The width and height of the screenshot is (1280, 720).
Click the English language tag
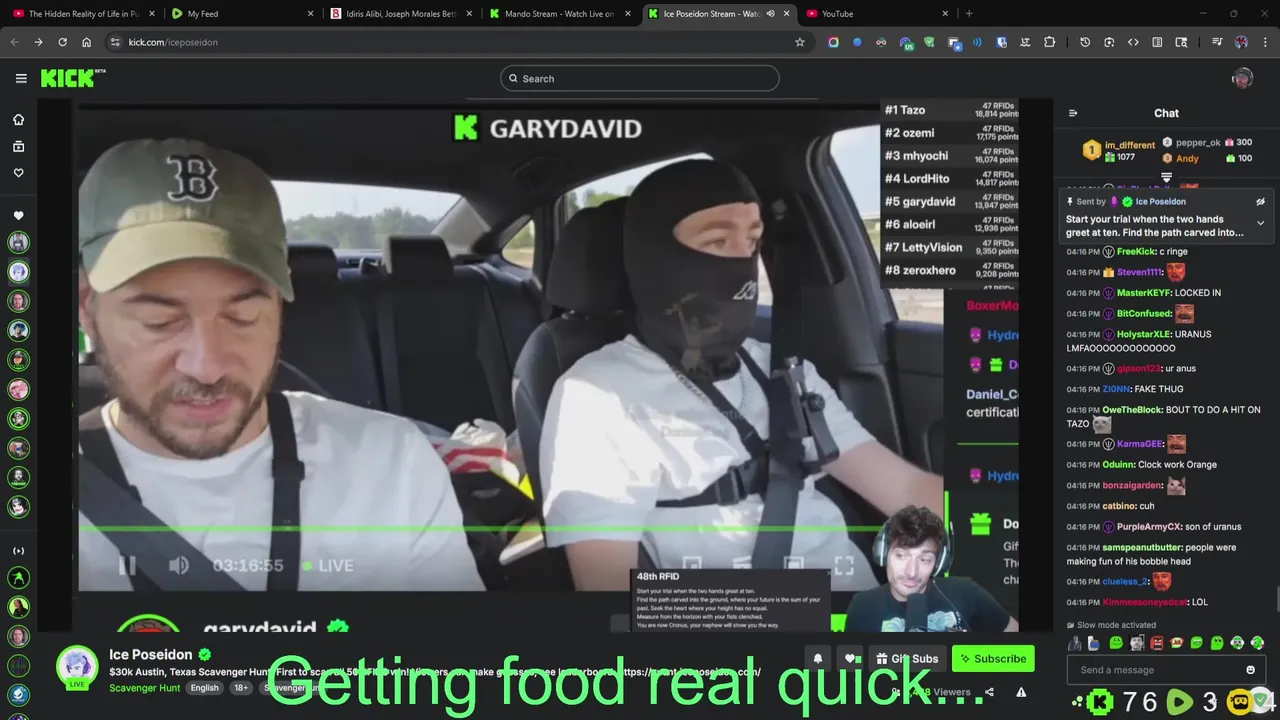204,688
